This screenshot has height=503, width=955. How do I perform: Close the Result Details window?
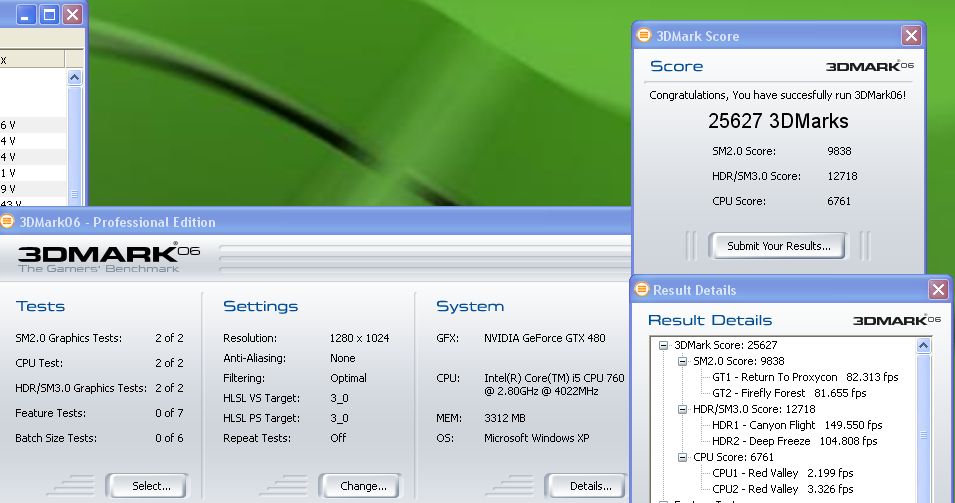[937, 290]
